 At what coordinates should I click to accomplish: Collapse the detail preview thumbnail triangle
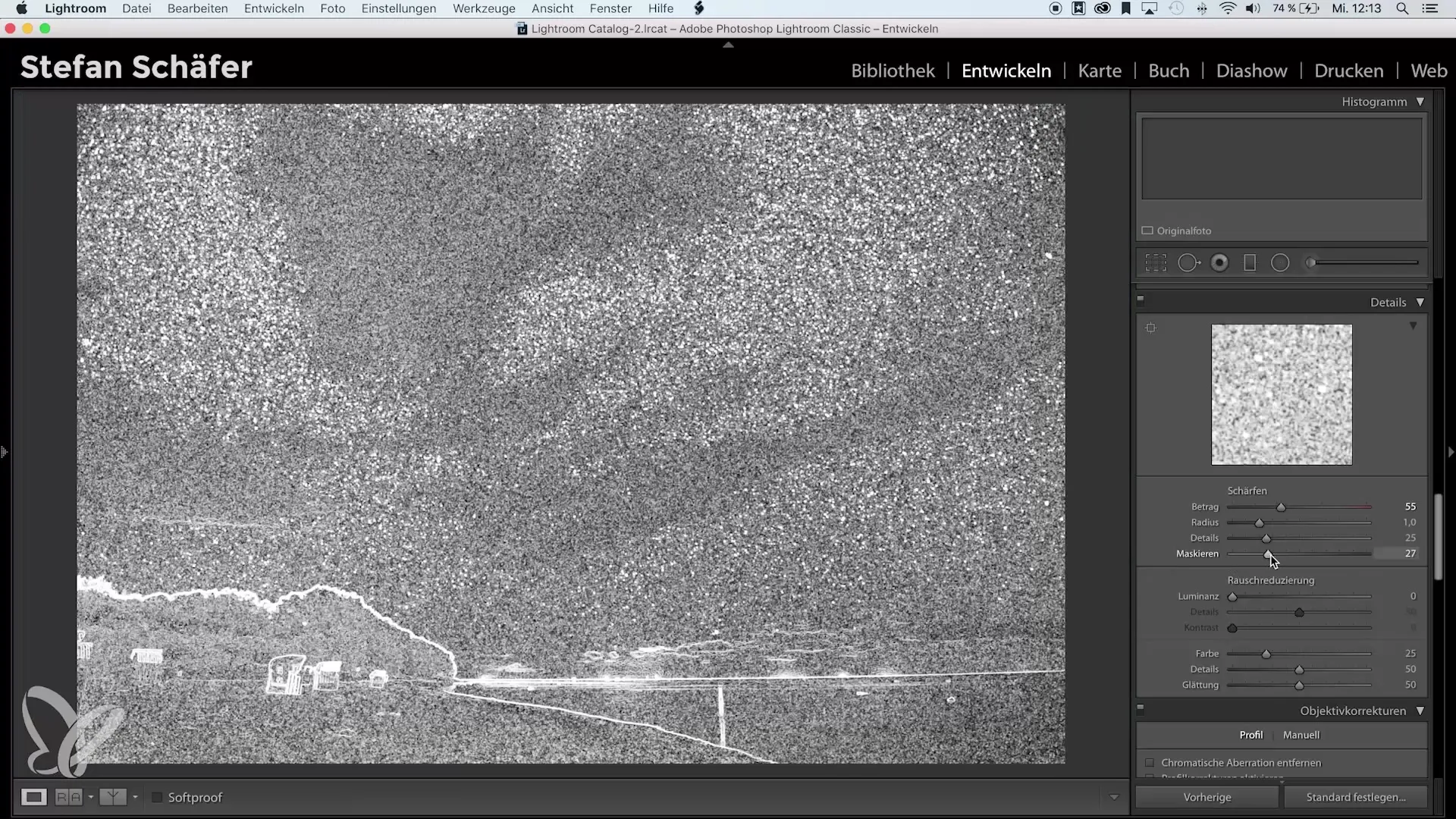point(1413,325)
